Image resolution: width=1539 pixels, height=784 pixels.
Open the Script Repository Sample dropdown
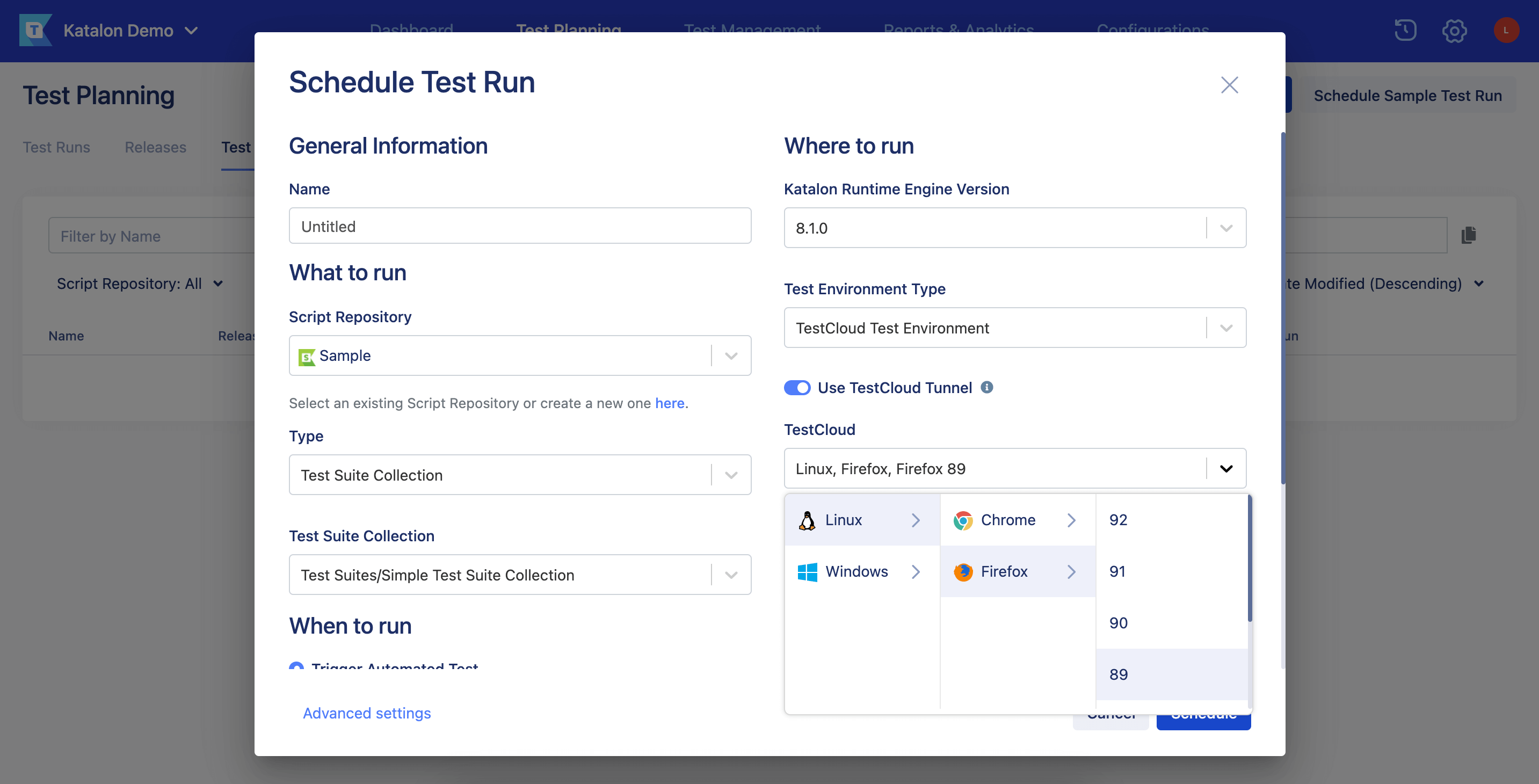520,355
